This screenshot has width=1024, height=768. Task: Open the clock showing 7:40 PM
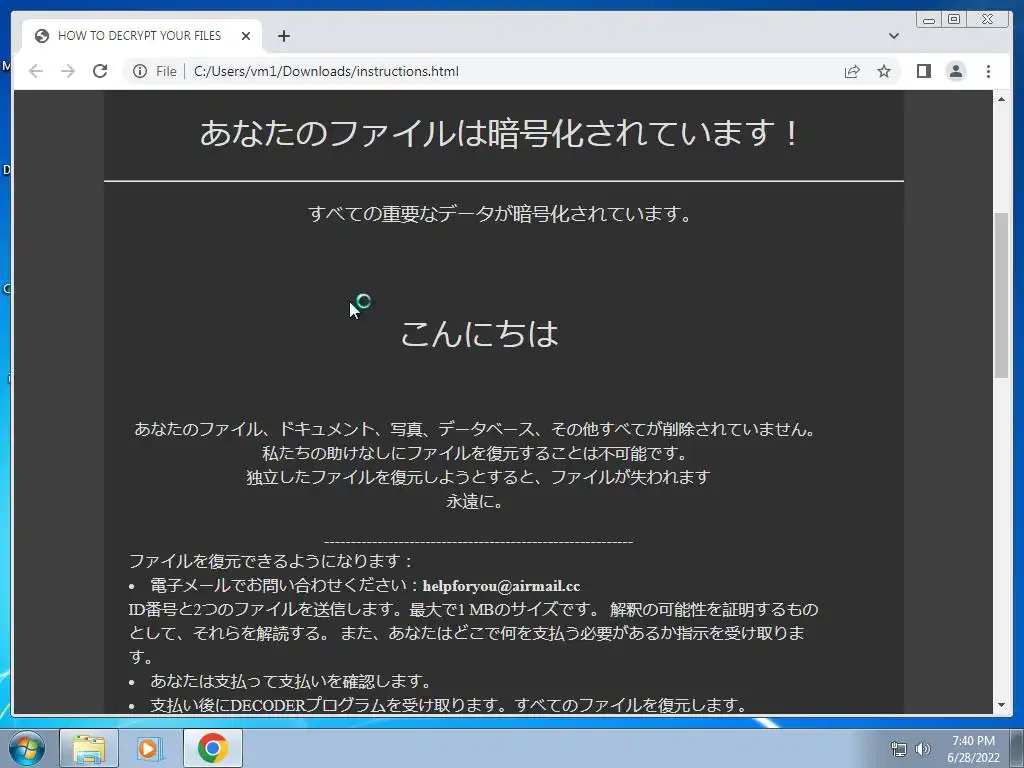point(973,749)
